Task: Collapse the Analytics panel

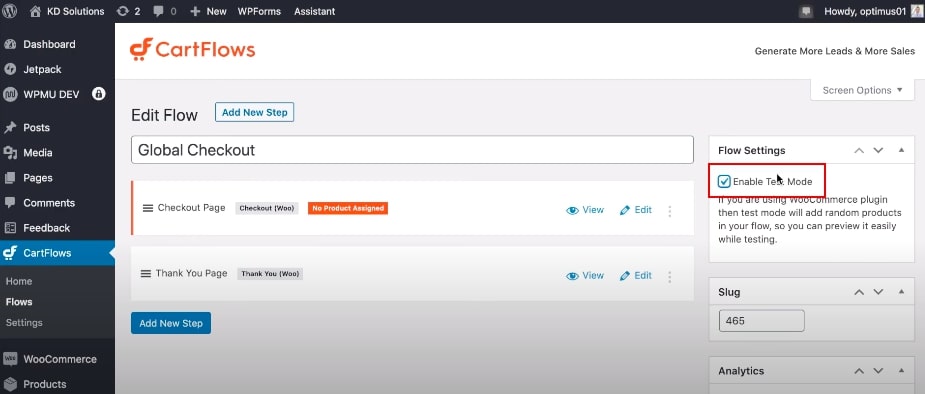Action: (901, 370)
